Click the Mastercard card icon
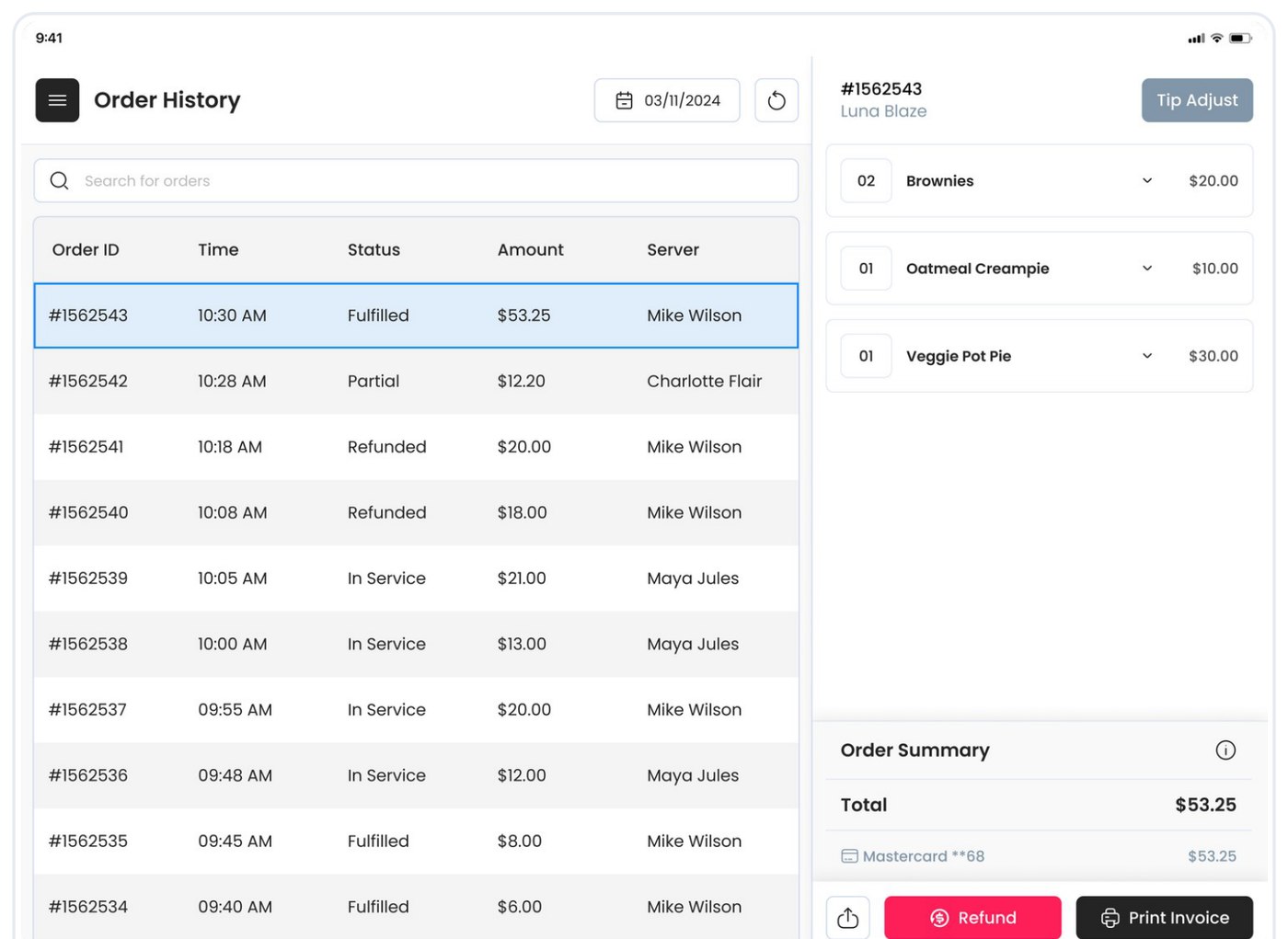1288x939 pixels. (849, 856)
